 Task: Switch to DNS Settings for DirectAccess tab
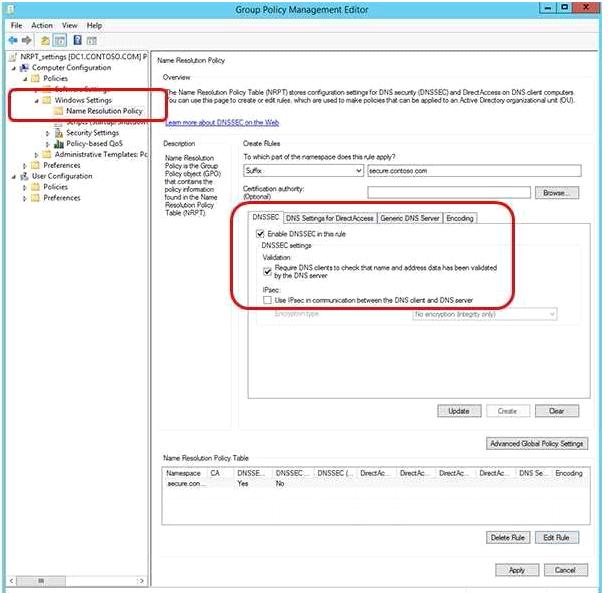pos(330,218)
